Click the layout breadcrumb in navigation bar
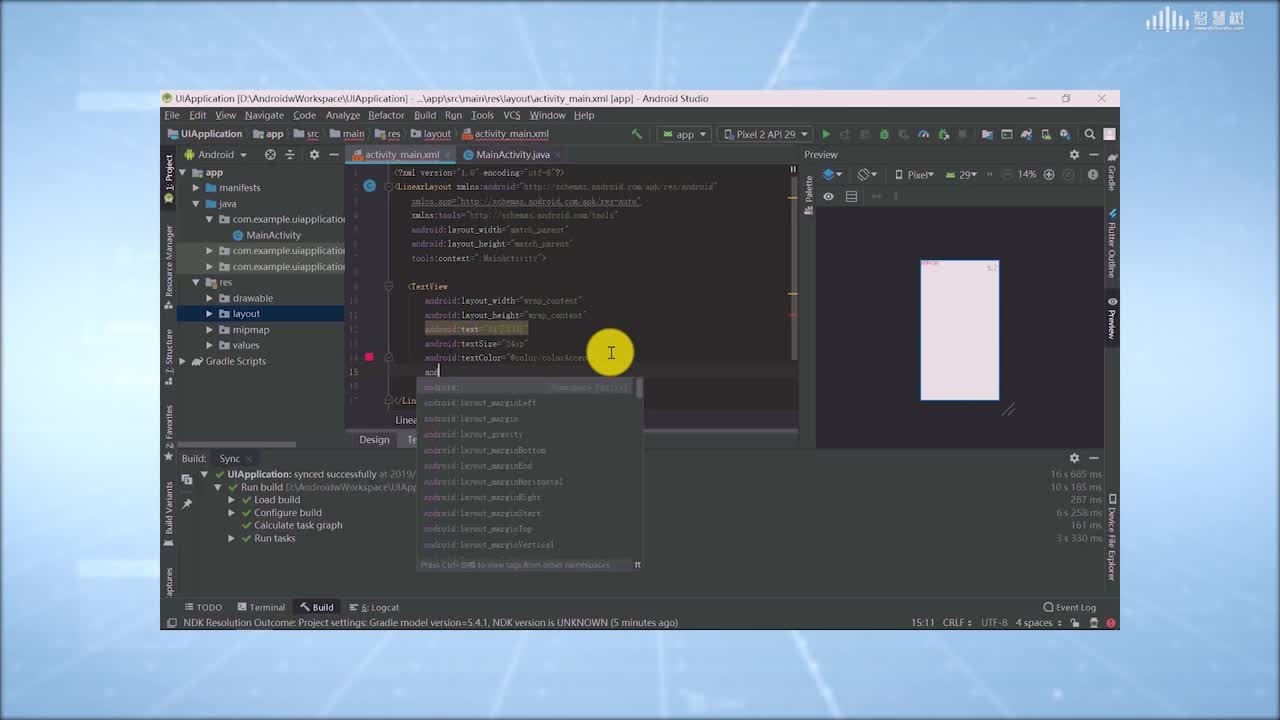Screen dimensions: 1280x720 tap(431, 134)
